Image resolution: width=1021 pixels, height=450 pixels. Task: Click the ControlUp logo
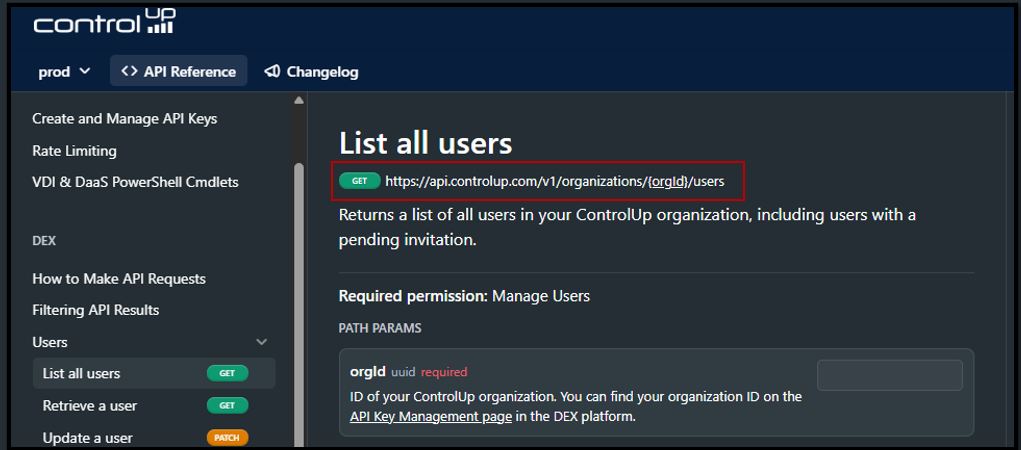(x=104, y=21)
